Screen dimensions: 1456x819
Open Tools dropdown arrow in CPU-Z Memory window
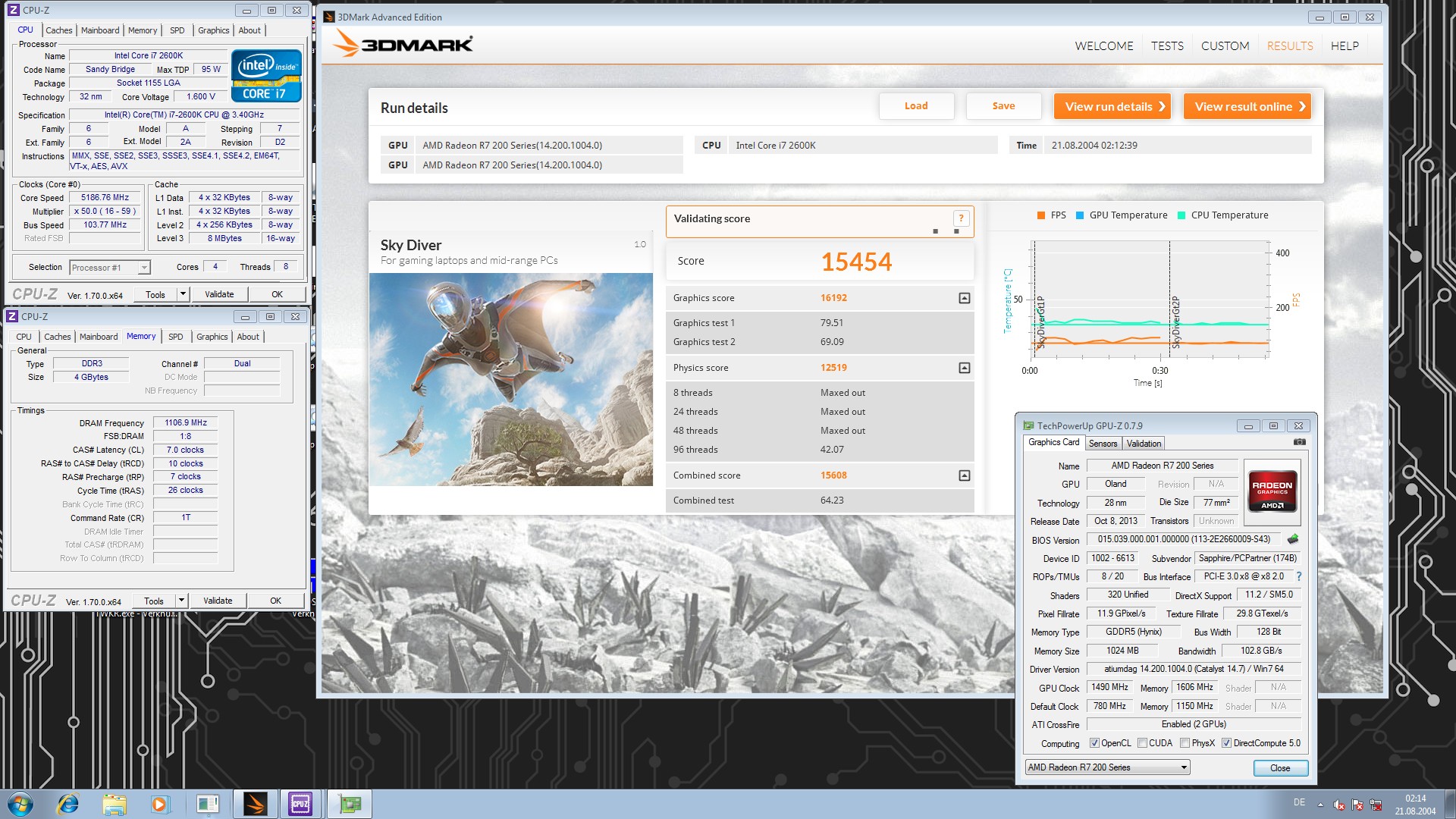[x=181, y=601]
